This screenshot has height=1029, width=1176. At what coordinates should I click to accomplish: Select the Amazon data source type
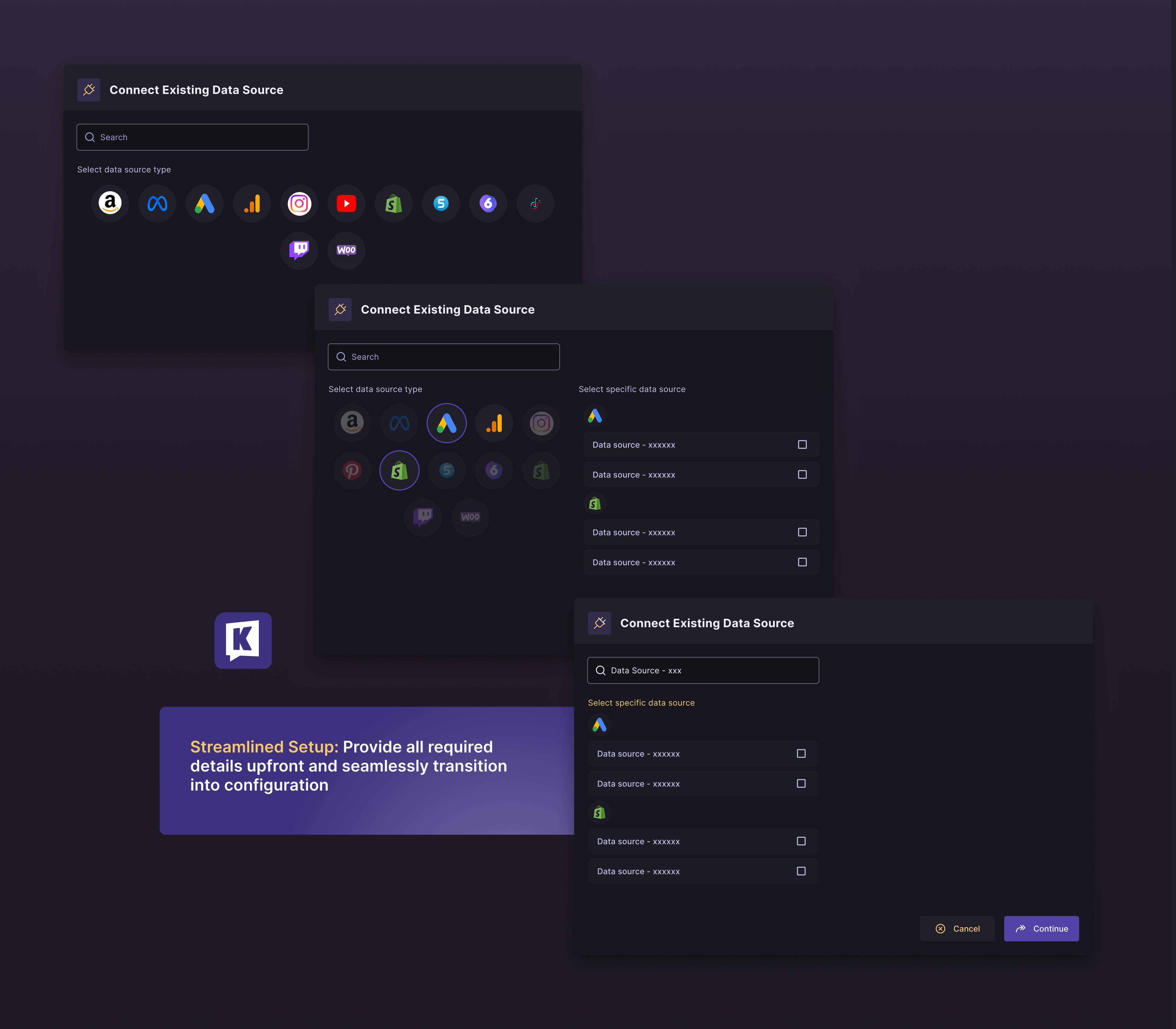click(110, 203)
